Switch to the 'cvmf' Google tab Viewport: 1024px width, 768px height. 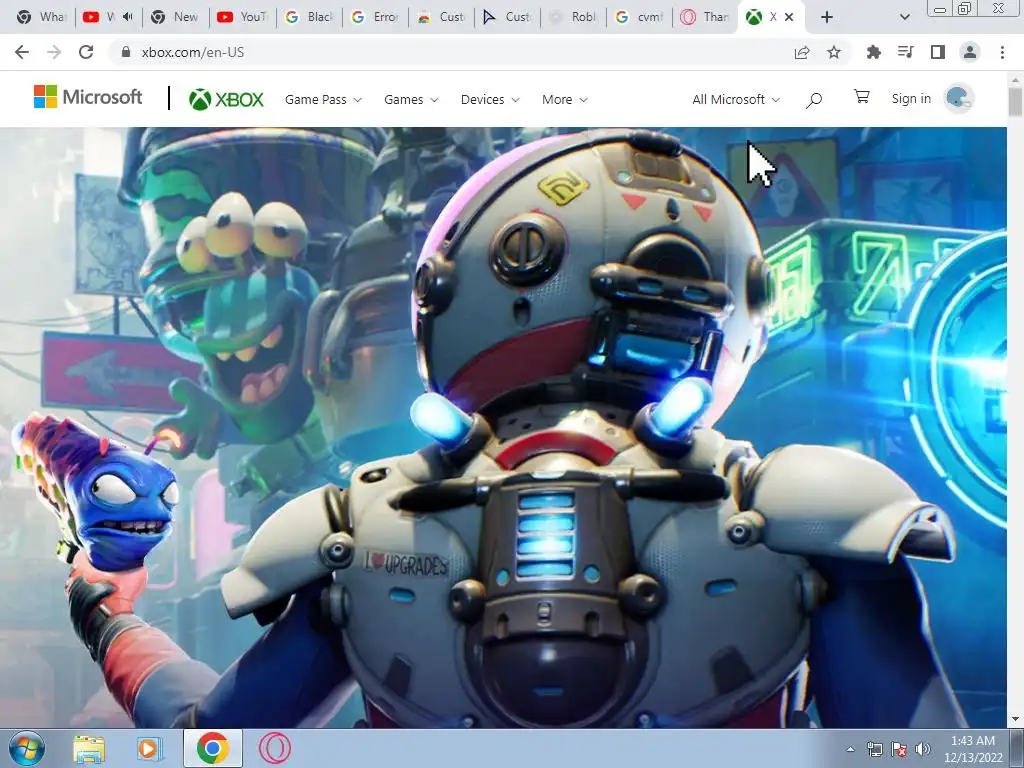(639, 17)
